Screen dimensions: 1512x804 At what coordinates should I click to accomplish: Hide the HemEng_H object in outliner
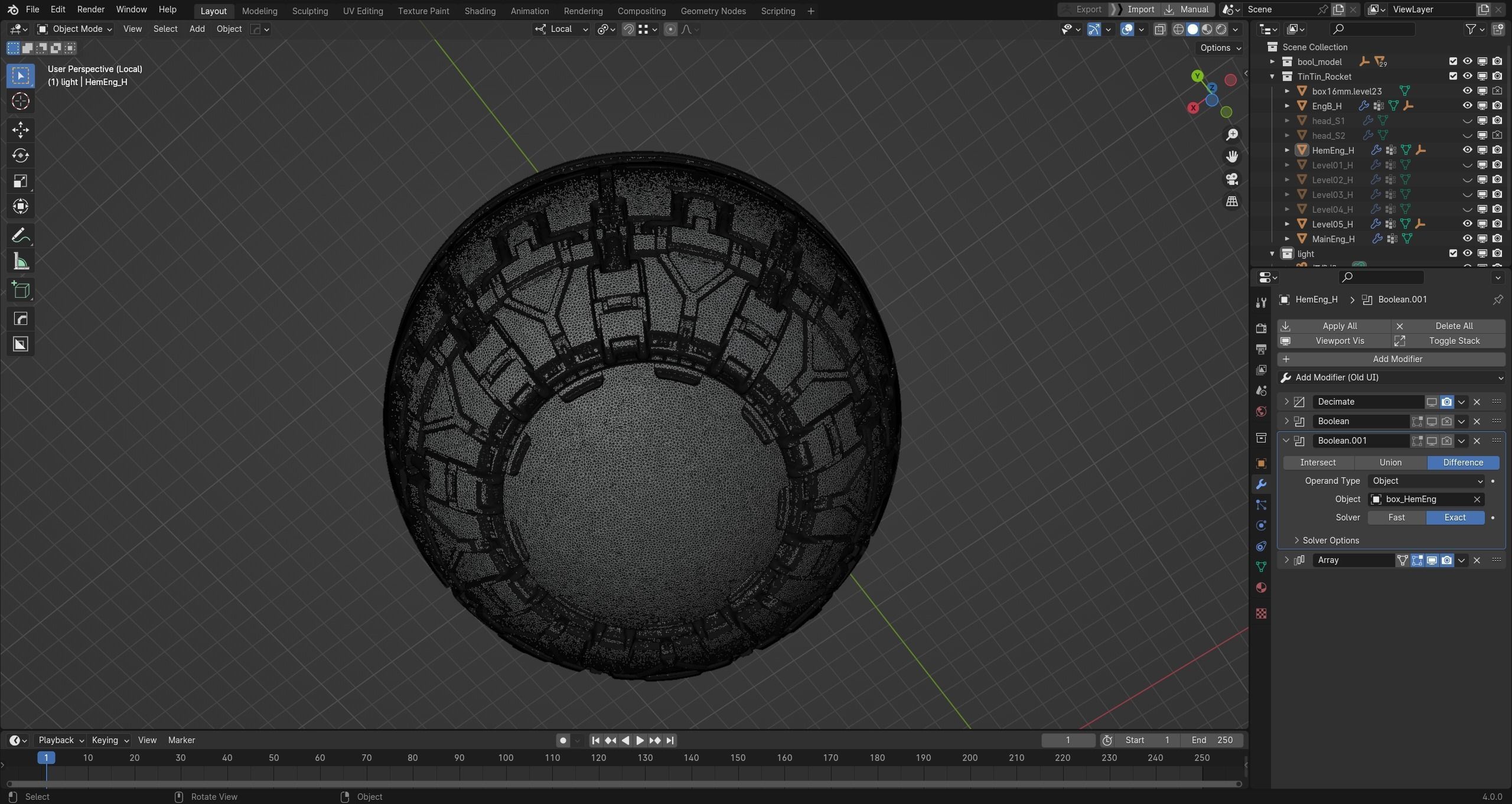(1467, 150)
